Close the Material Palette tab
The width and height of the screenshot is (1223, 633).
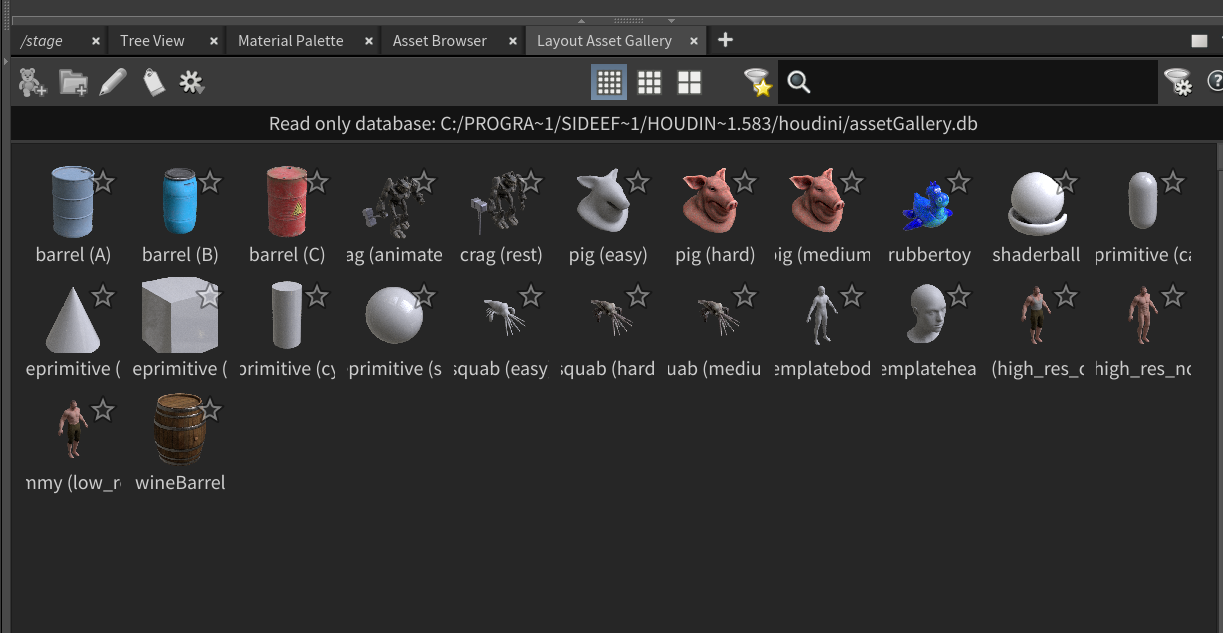click(x=369, y=41)
